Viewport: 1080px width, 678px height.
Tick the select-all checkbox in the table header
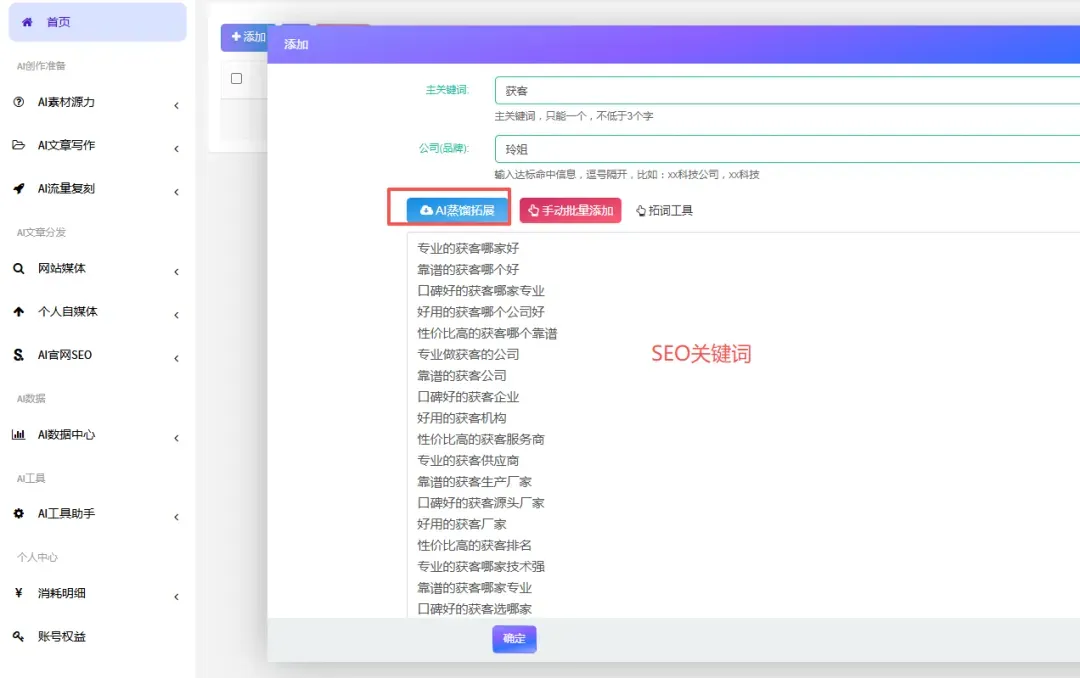point(237,79)
